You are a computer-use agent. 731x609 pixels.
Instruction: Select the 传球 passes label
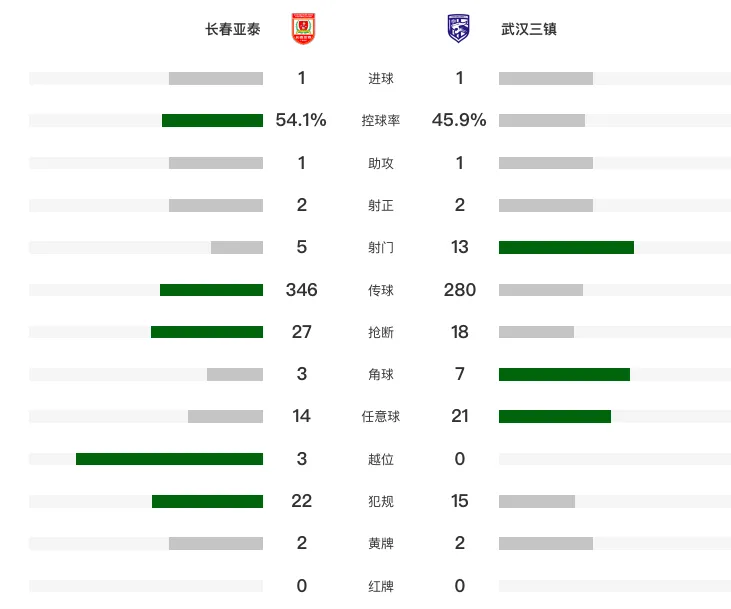pyautogui.click(x=381, y=290)
